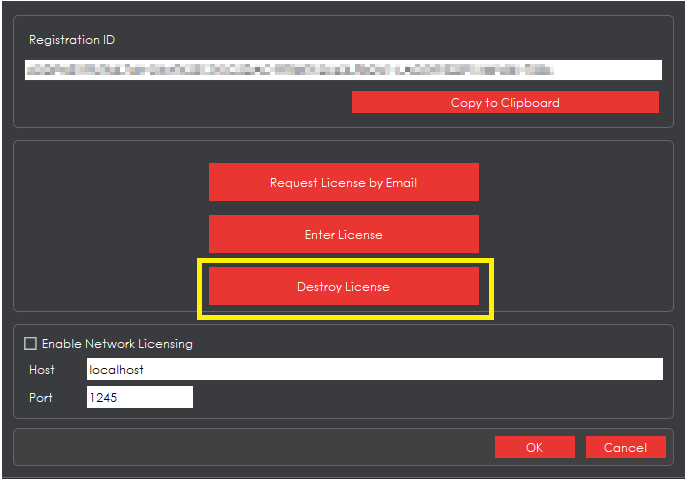Enable the Network Licensing checkbox
Image resolution: width=692 pixels, height=484 pixels.
click(31, 344)
